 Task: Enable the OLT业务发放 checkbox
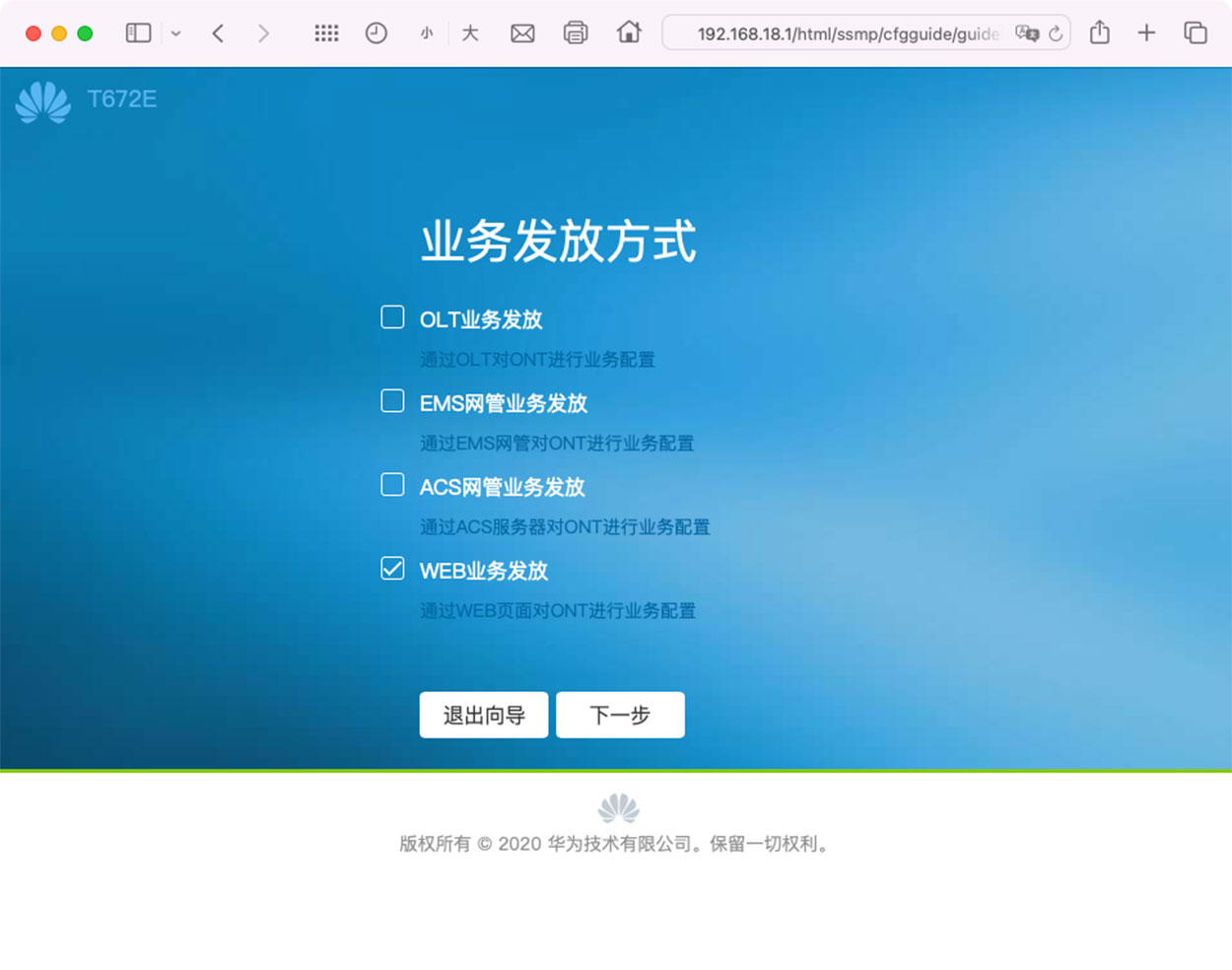[392, 316]
